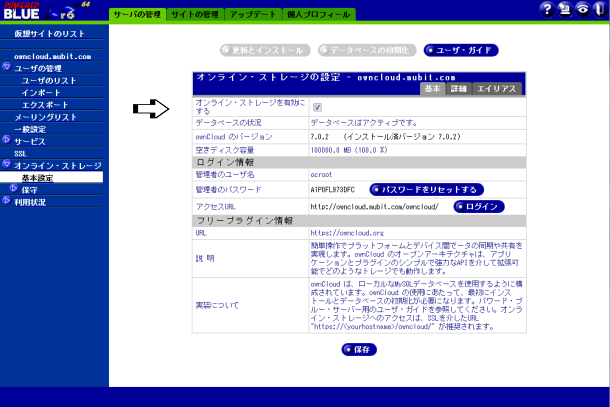Open サービス sidebar item

30,142
